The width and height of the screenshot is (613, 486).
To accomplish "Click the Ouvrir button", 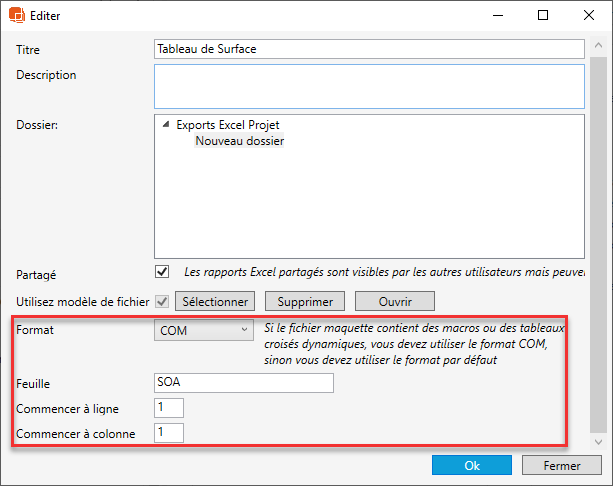I will (394, 301).
